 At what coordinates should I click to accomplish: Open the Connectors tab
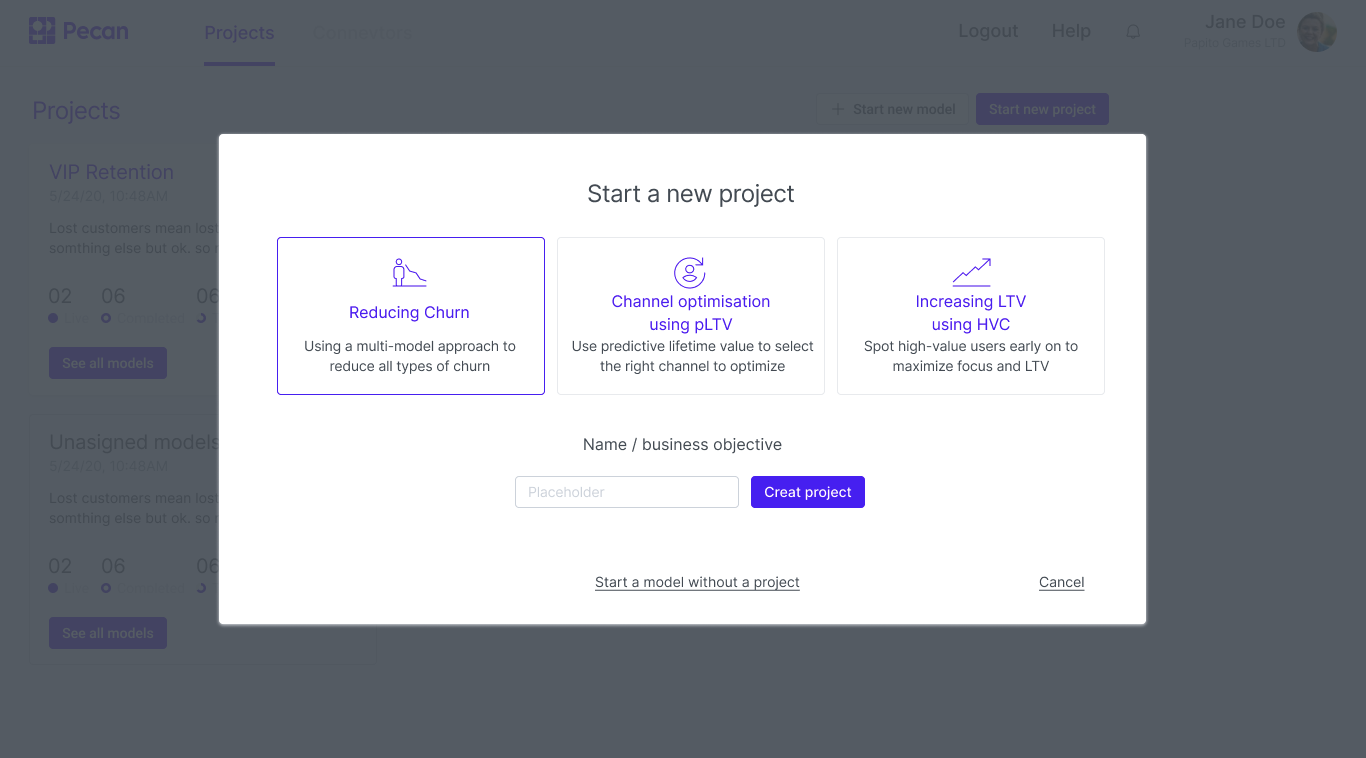(x=362, y=33)
